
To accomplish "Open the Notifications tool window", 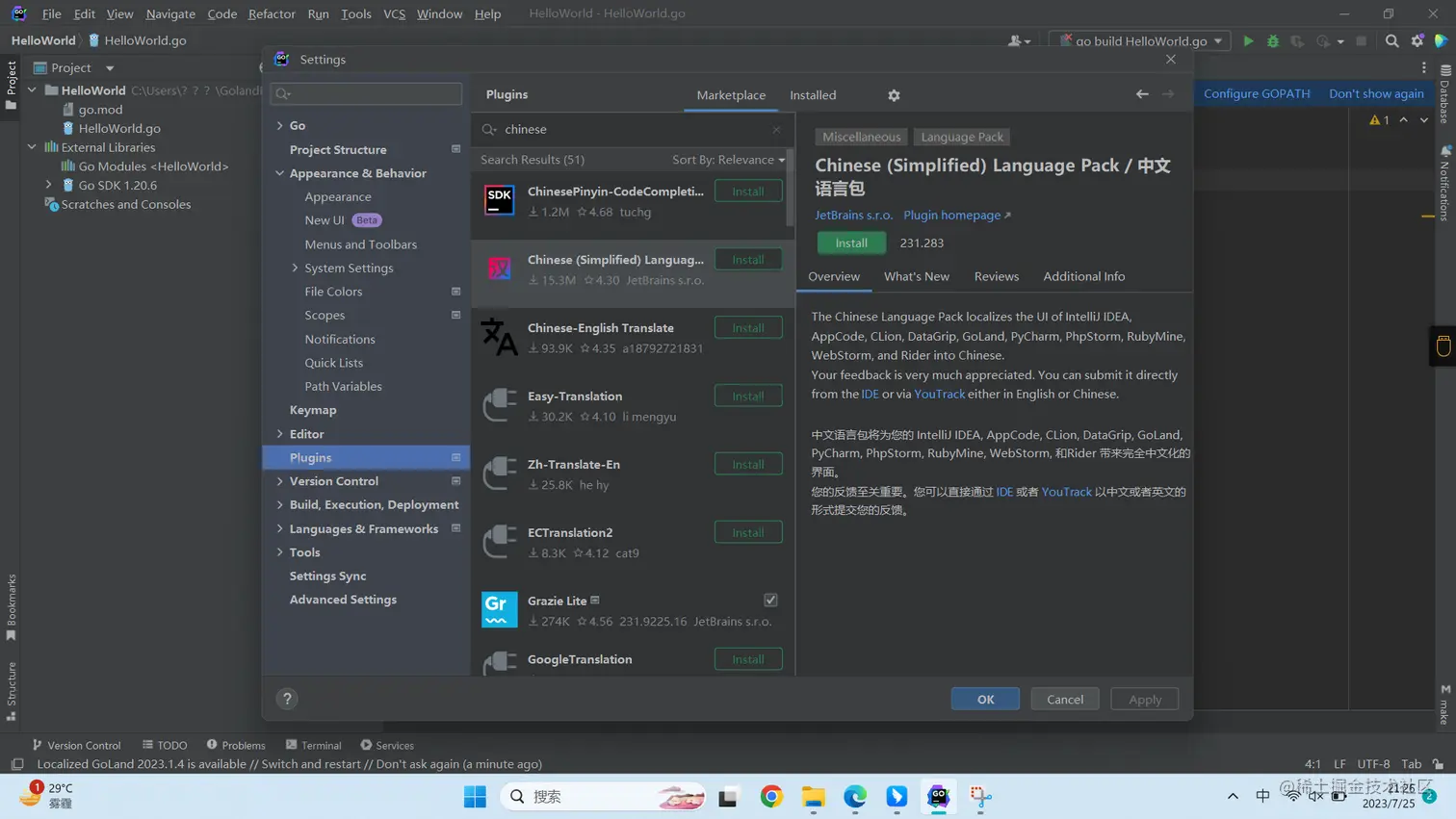I will 1444,183.
